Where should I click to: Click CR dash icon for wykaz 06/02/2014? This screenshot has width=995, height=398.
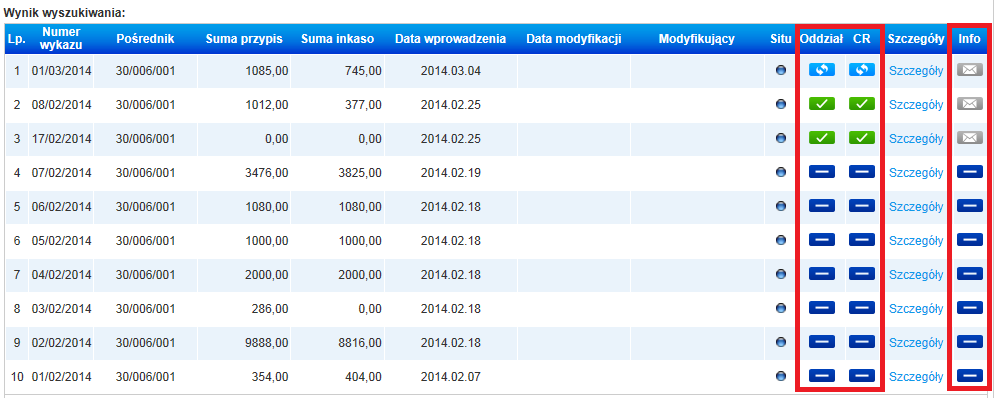[862, 206]
